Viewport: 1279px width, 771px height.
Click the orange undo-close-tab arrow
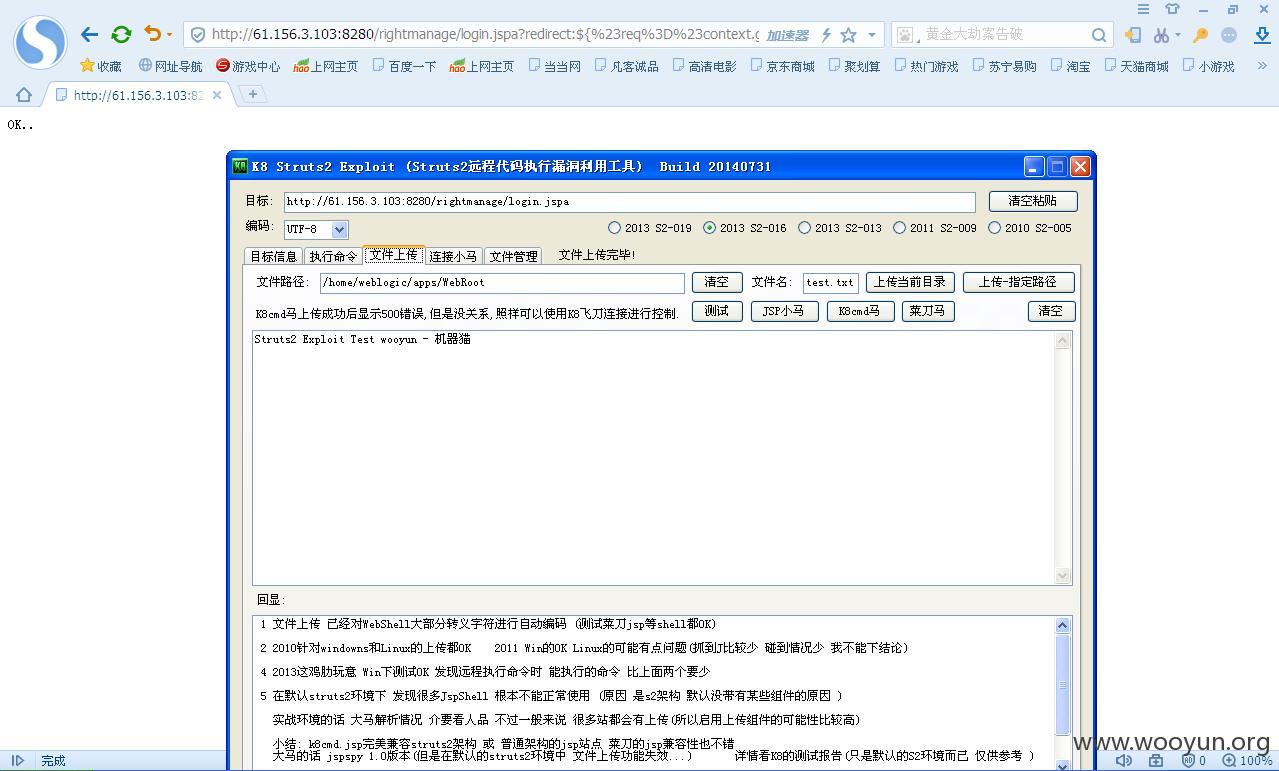tap(152, 34)
